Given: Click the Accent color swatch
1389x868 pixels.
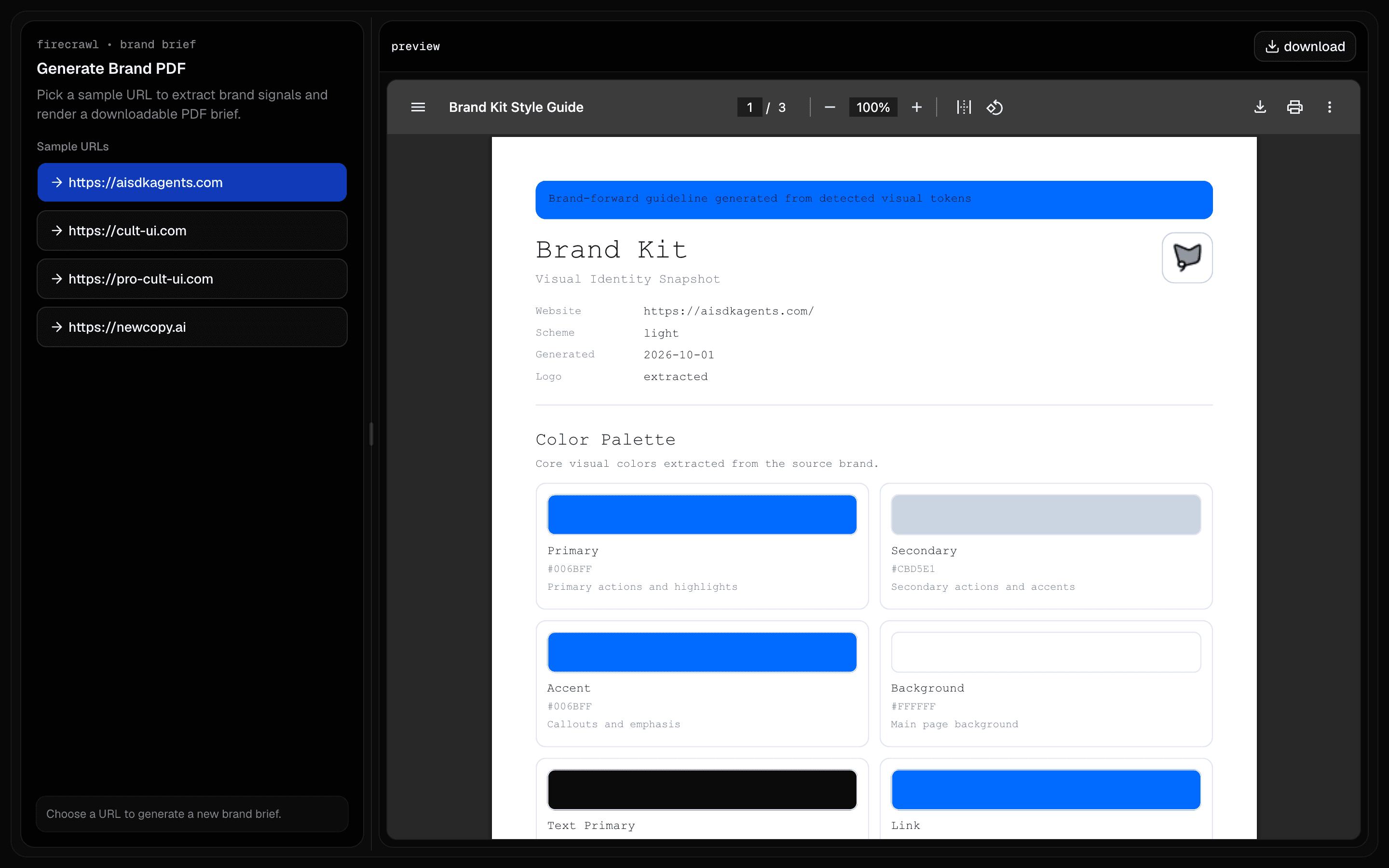Looking at the screenshot, I should (x=702, y=652).
